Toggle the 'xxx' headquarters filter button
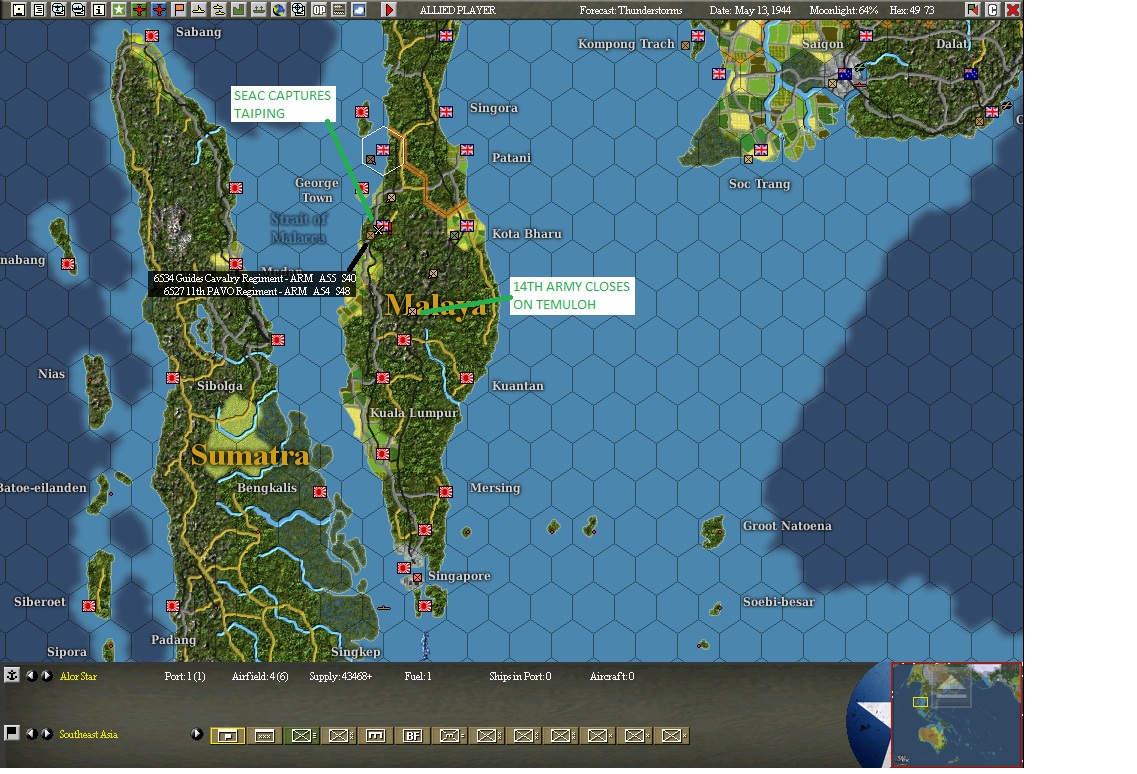The image size is (1137, 774). [x=265, y=736]
